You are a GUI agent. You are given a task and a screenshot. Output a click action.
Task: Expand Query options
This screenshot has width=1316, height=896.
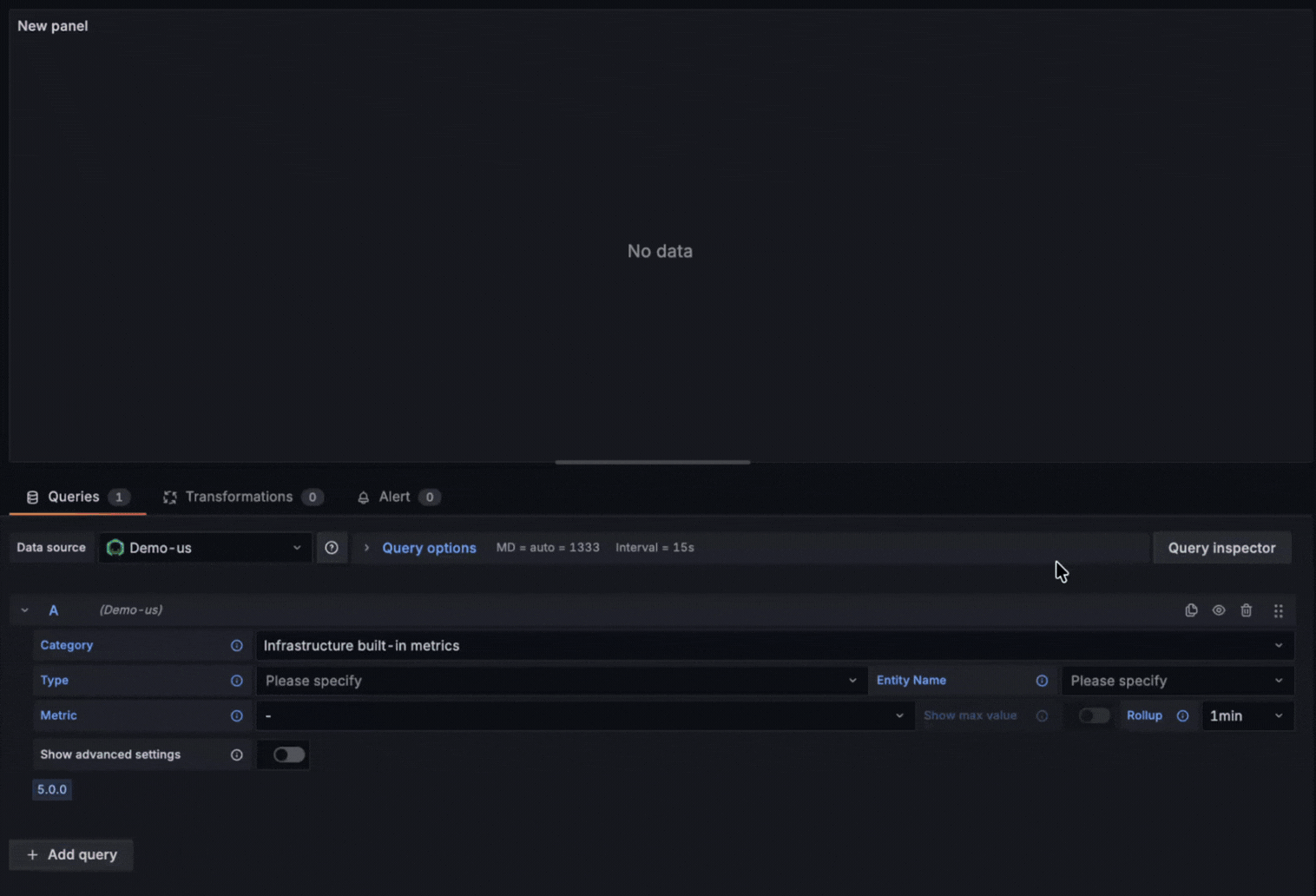(x=366, y=548)
